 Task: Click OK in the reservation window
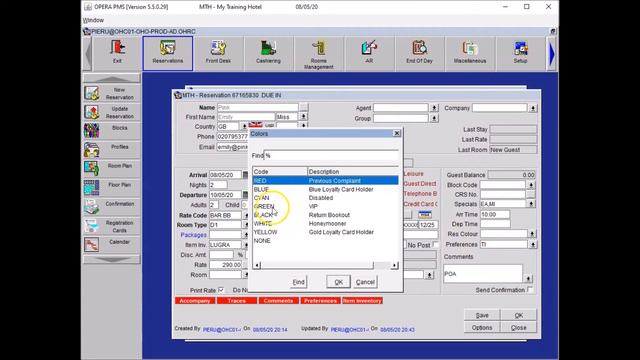[519, 316]
